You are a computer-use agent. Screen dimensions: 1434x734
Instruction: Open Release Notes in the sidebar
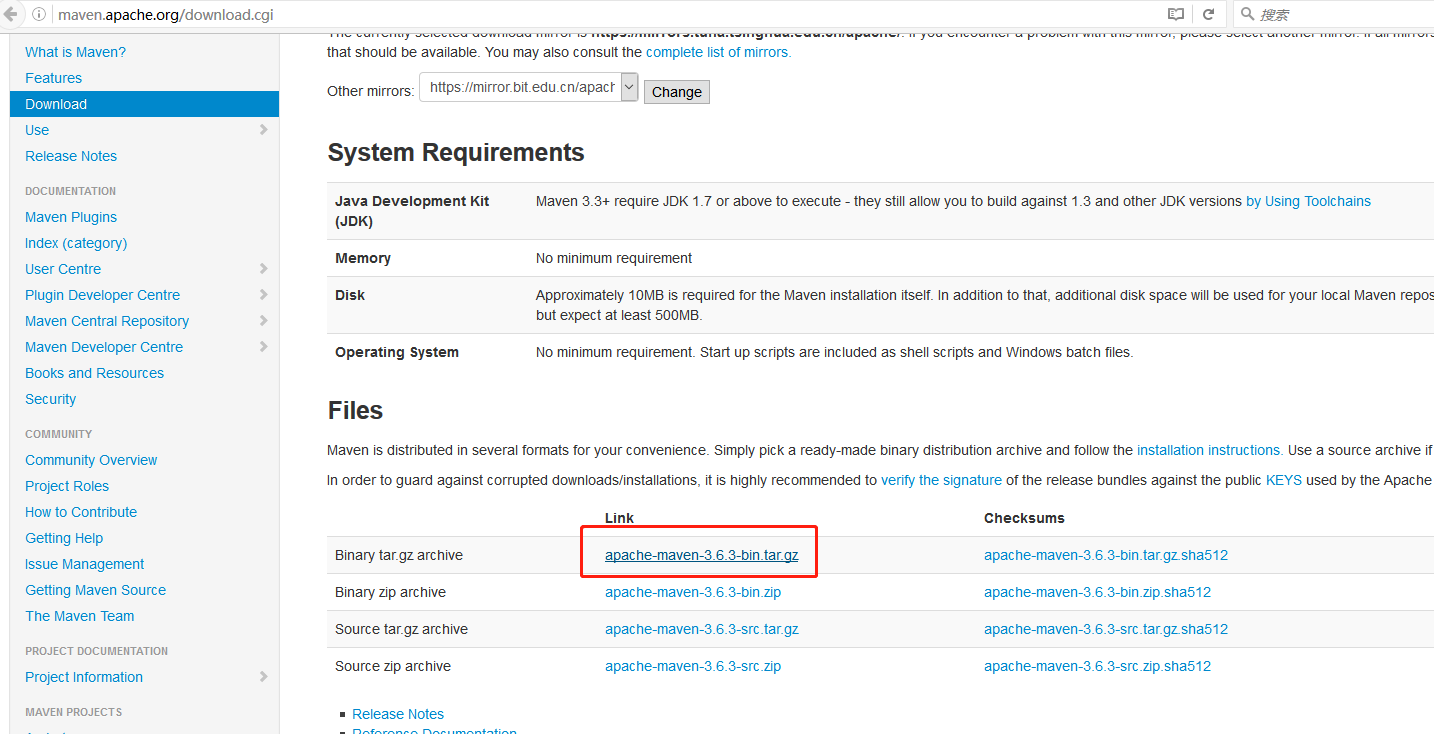70,155
